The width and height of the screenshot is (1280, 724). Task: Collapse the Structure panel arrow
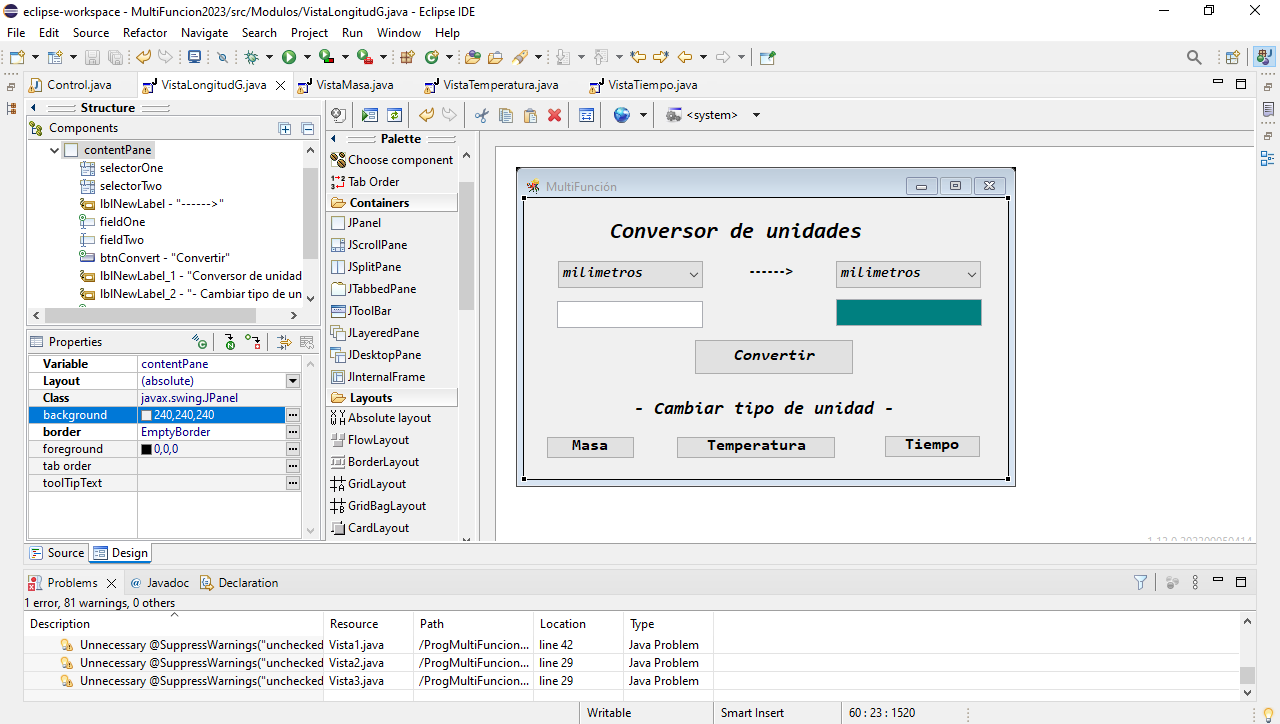point(33,108)
